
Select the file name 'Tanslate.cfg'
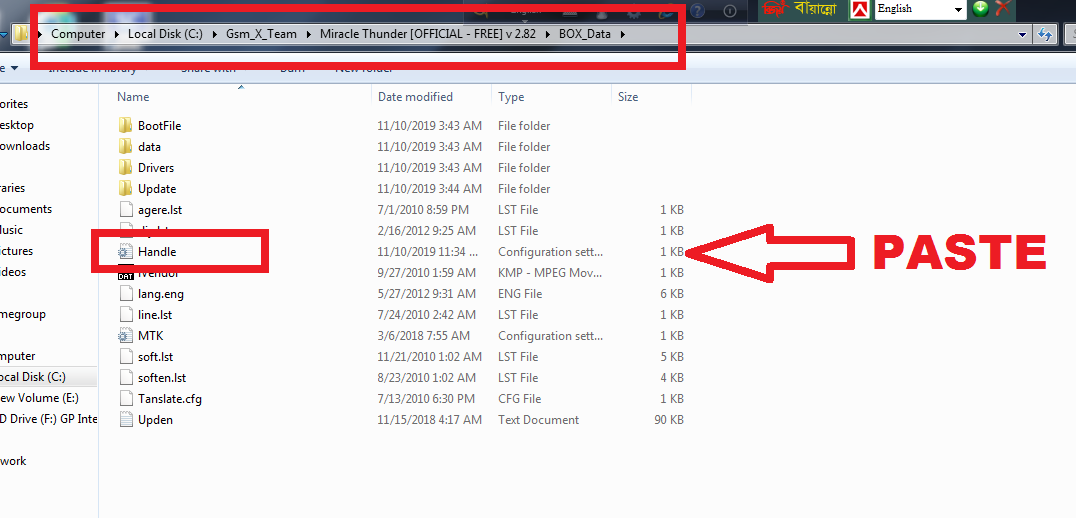(169, 399)
